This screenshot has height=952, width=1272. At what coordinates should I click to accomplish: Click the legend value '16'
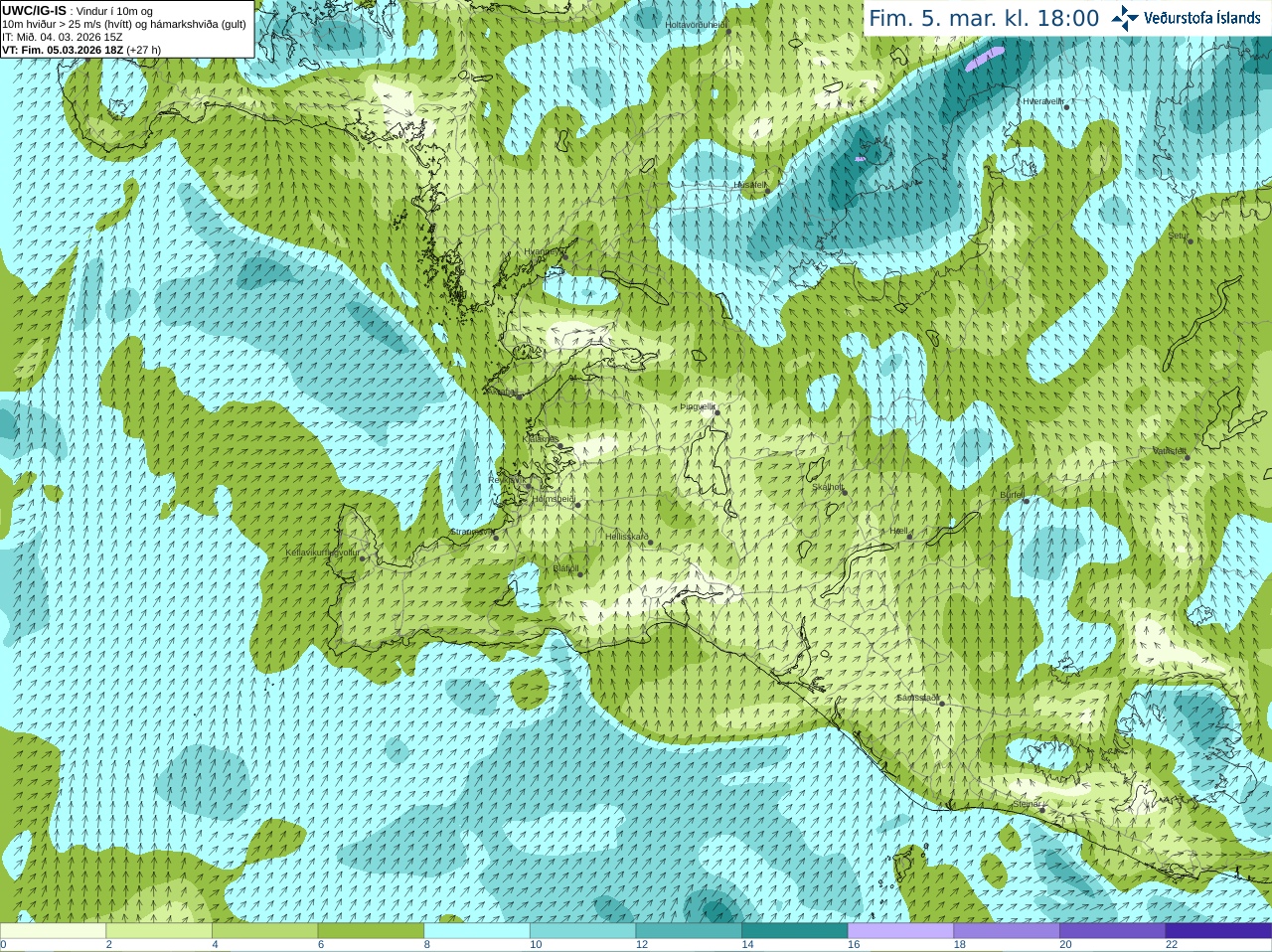point(854,945)
